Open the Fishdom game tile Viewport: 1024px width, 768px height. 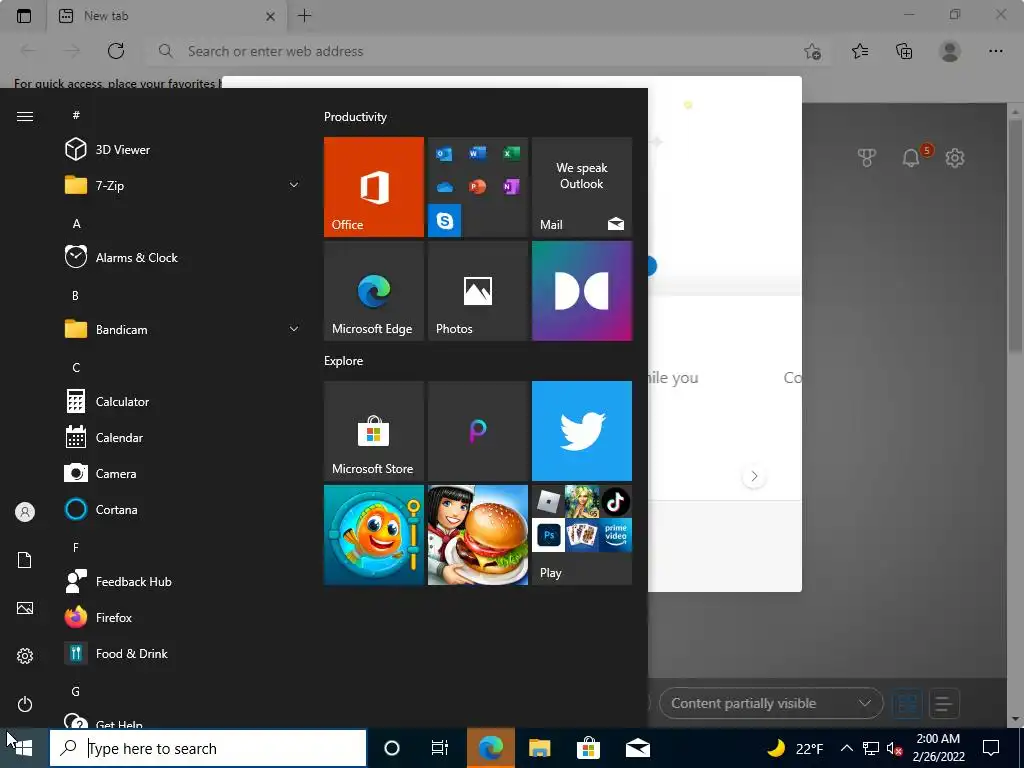coord(374,535)
